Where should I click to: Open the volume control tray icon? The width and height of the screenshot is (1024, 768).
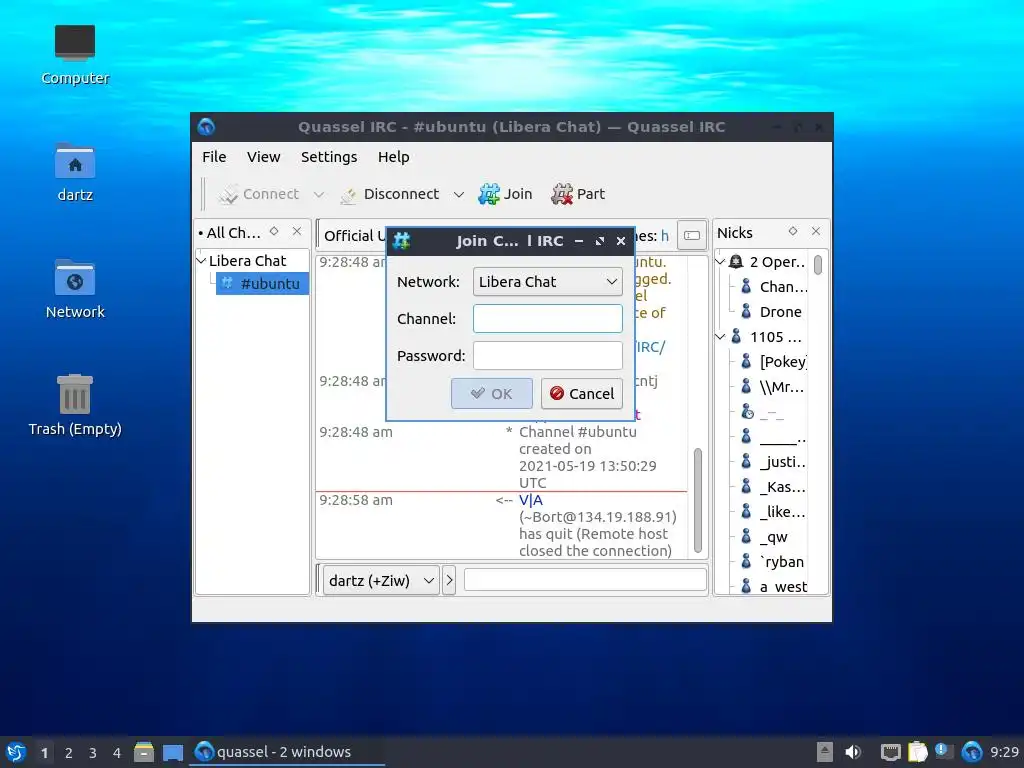pos(853,752)
